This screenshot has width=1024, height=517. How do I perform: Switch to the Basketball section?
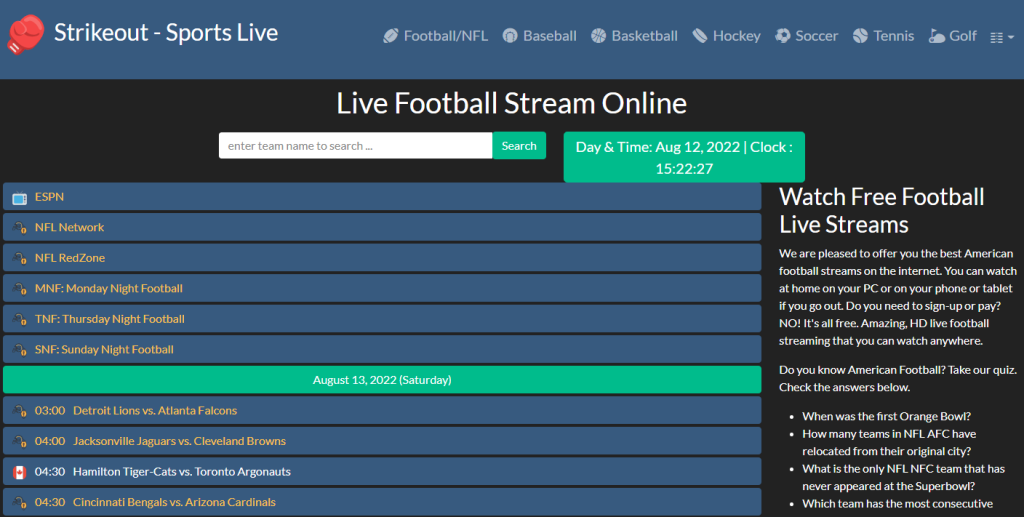coord(644,36)
